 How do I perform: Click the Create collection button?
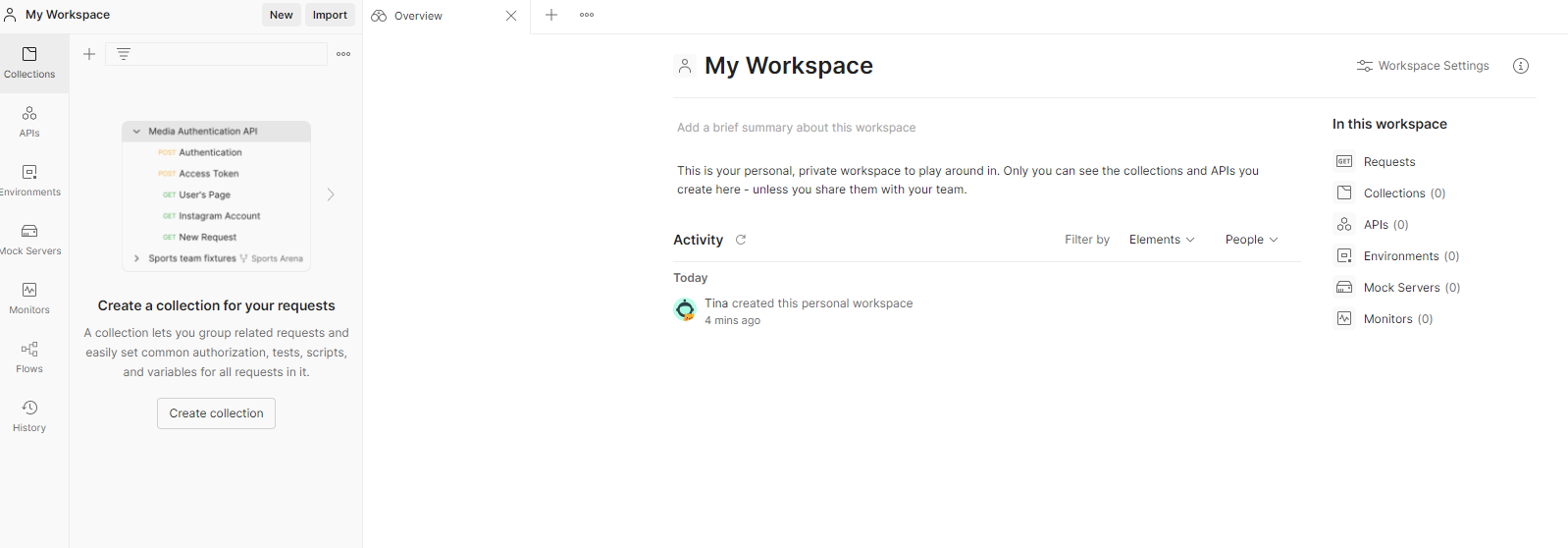tap(216, 413)
